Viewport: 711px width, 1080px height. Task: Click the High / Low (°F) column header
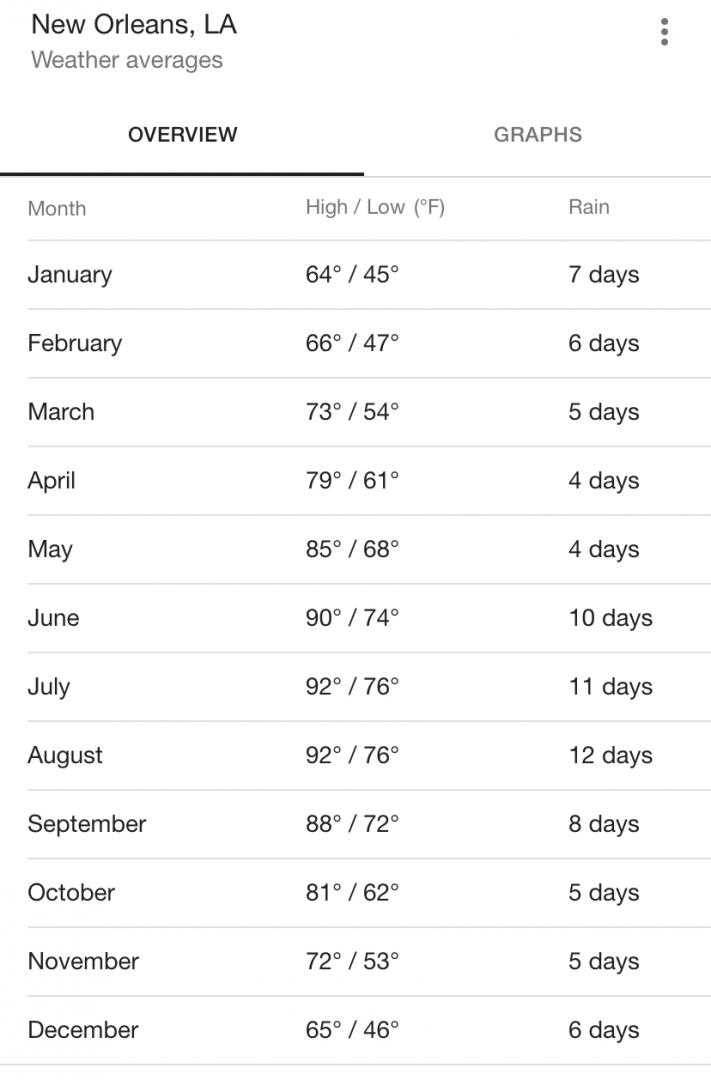click(x=375, y=208)
